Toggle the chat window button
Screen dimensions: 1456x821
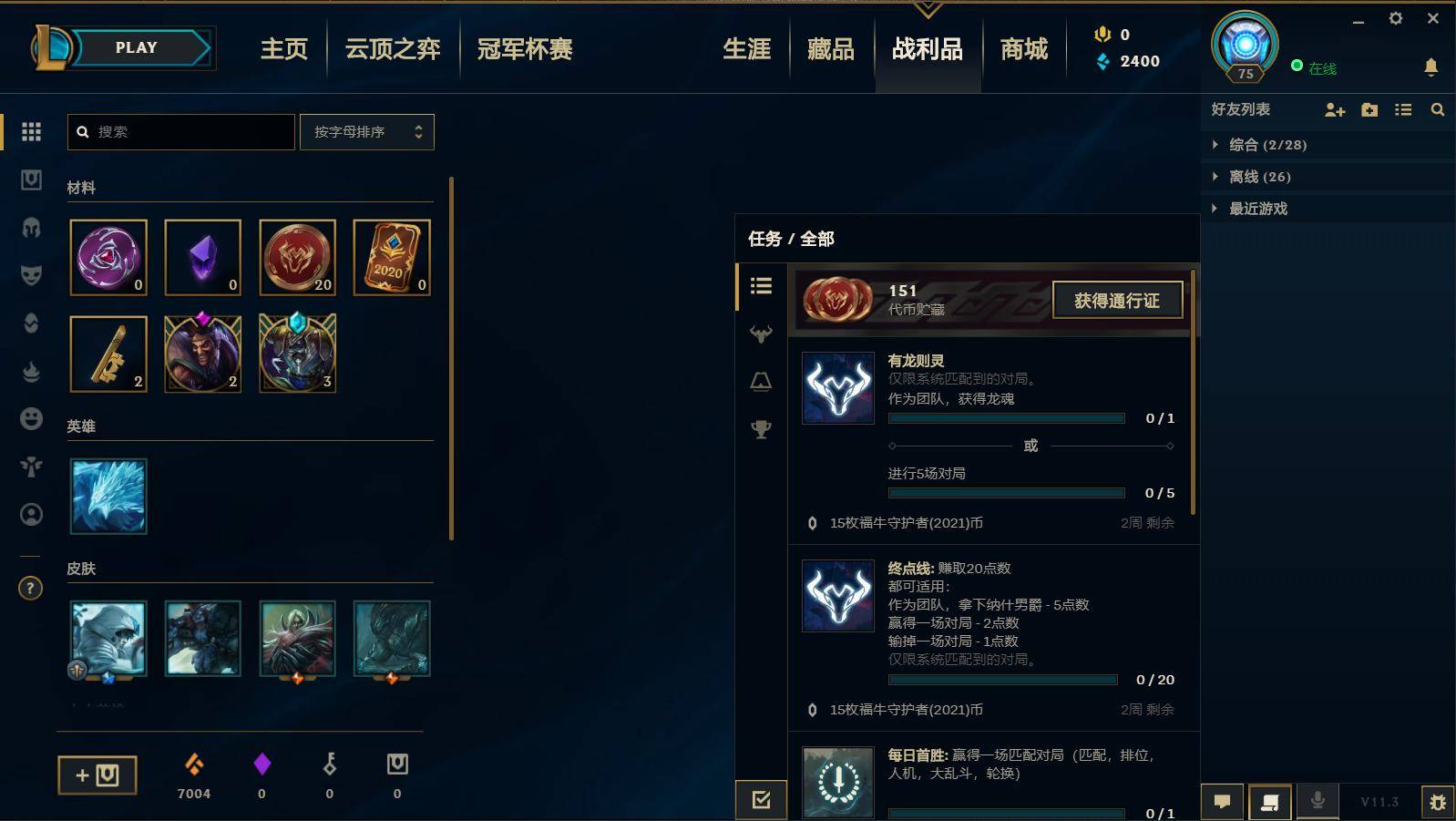[1223, 802]
